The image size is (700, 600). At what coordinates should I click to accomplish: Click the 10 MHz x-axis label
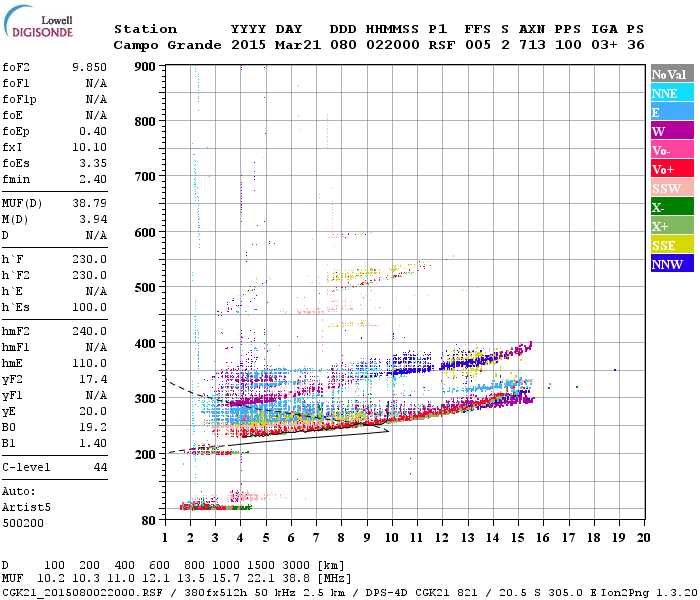(392, 538)
